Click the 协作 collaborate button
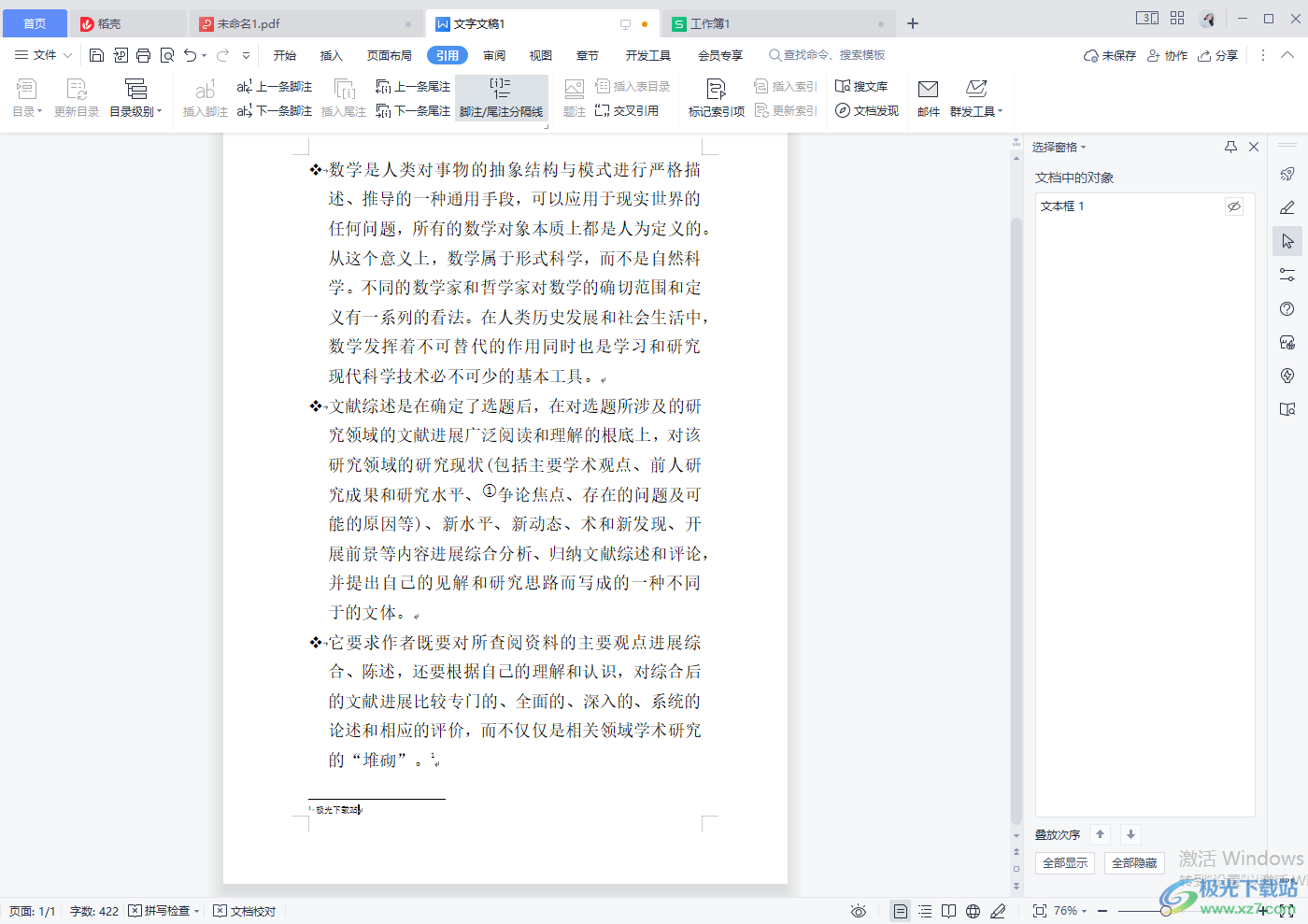This screenshot has width=1308, height=924. click(1168, 55)
